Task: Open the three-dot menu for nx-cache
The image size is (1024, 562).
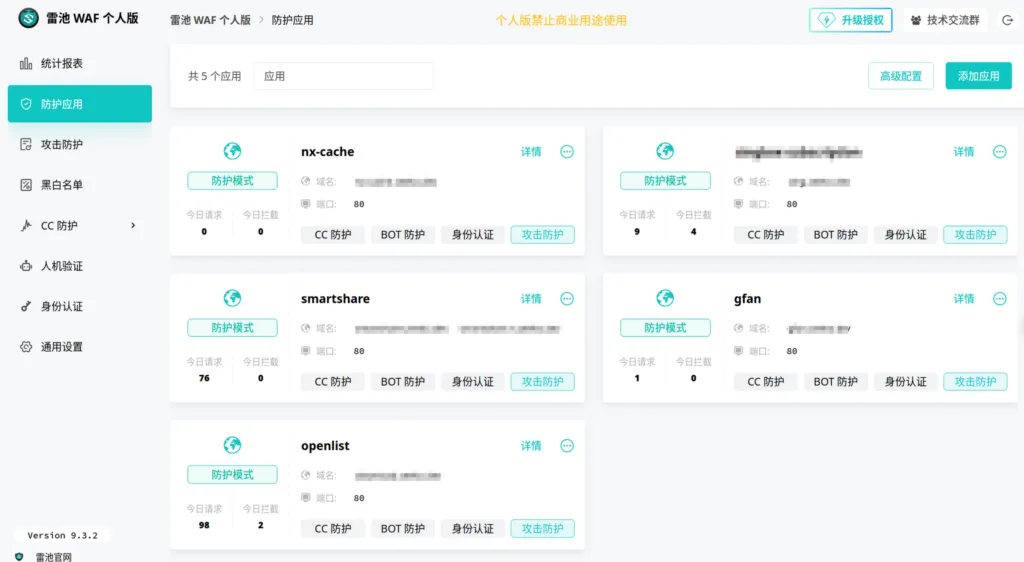Action: [x=567, y=152]
